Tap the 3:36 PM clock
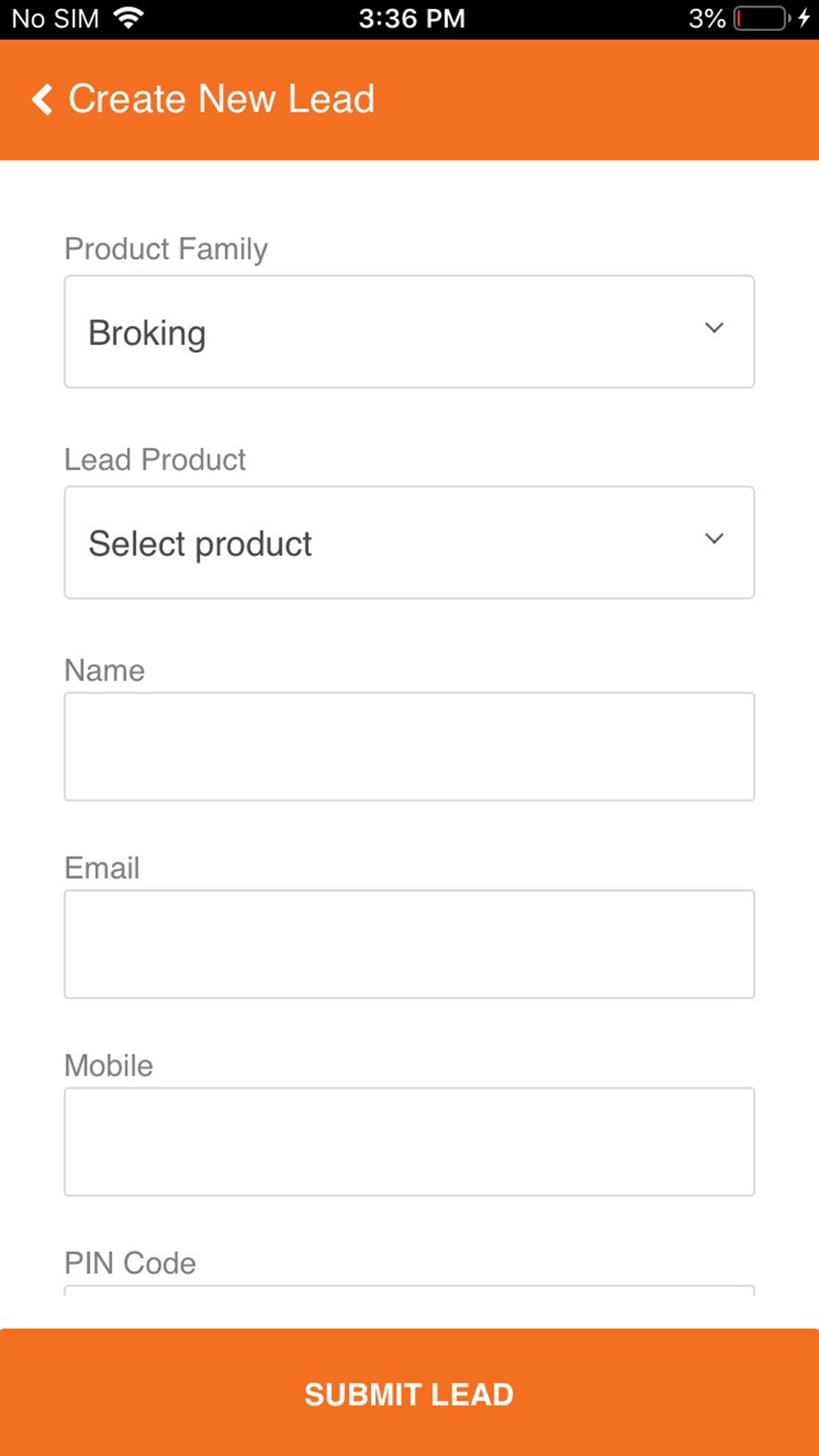This screenshot has height=1456, width=819. pos(411,18)
